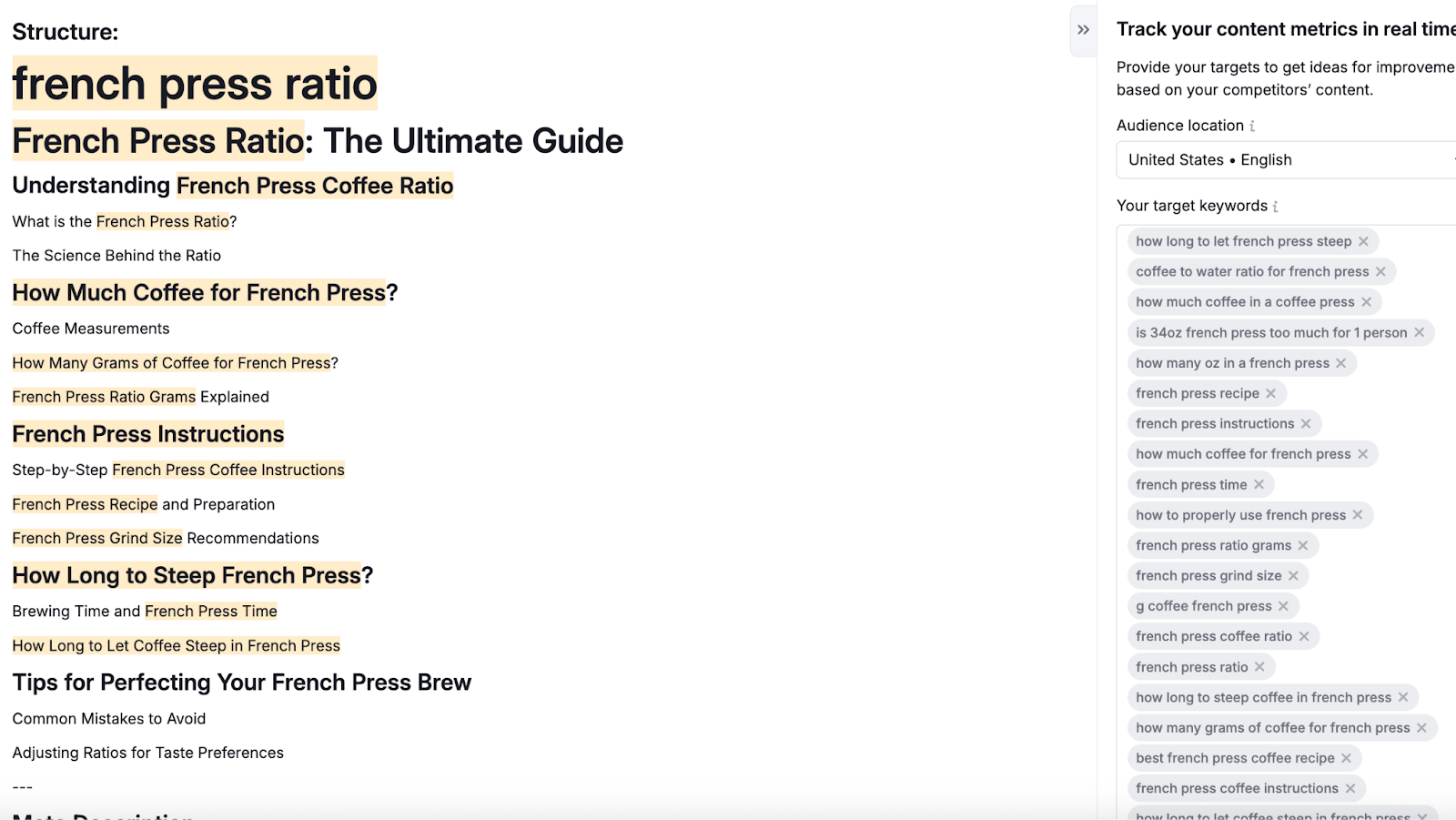Click the 'French Press Instructions' heading
Viewport: 1456px width, 820px height.
click(x=148, y=434)
